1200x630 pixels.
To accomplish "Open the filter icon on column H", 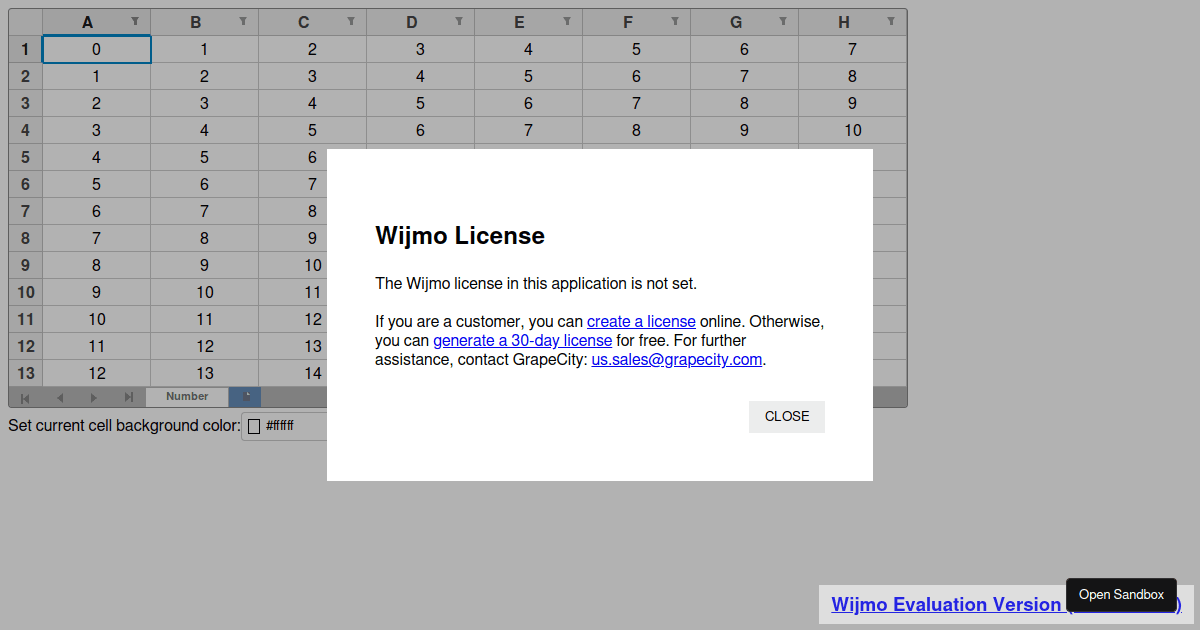I will 891,22.
